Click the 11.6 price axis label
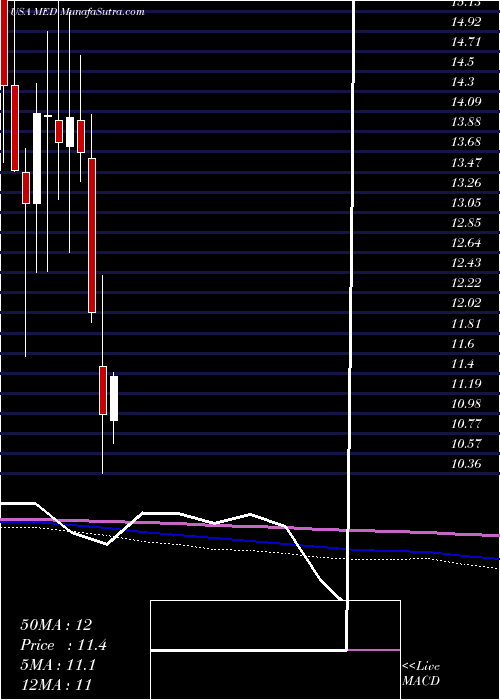 [463, 344]
